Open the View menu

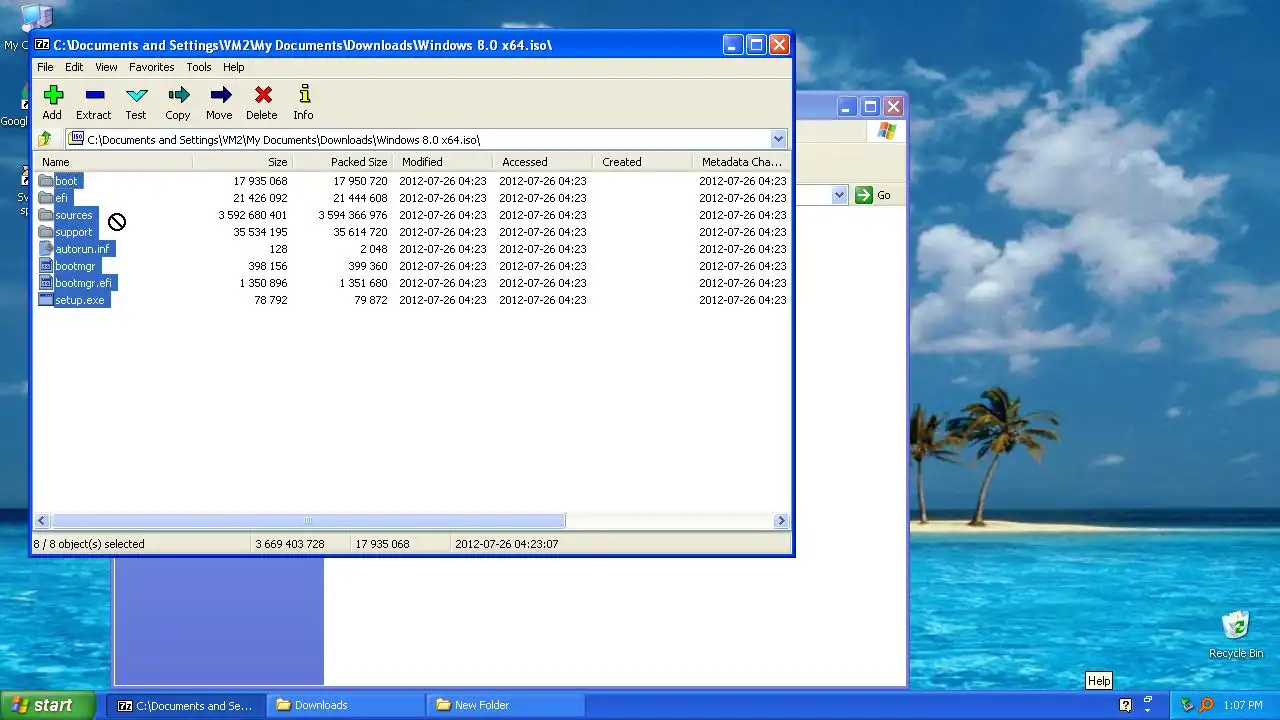[106, 67]
